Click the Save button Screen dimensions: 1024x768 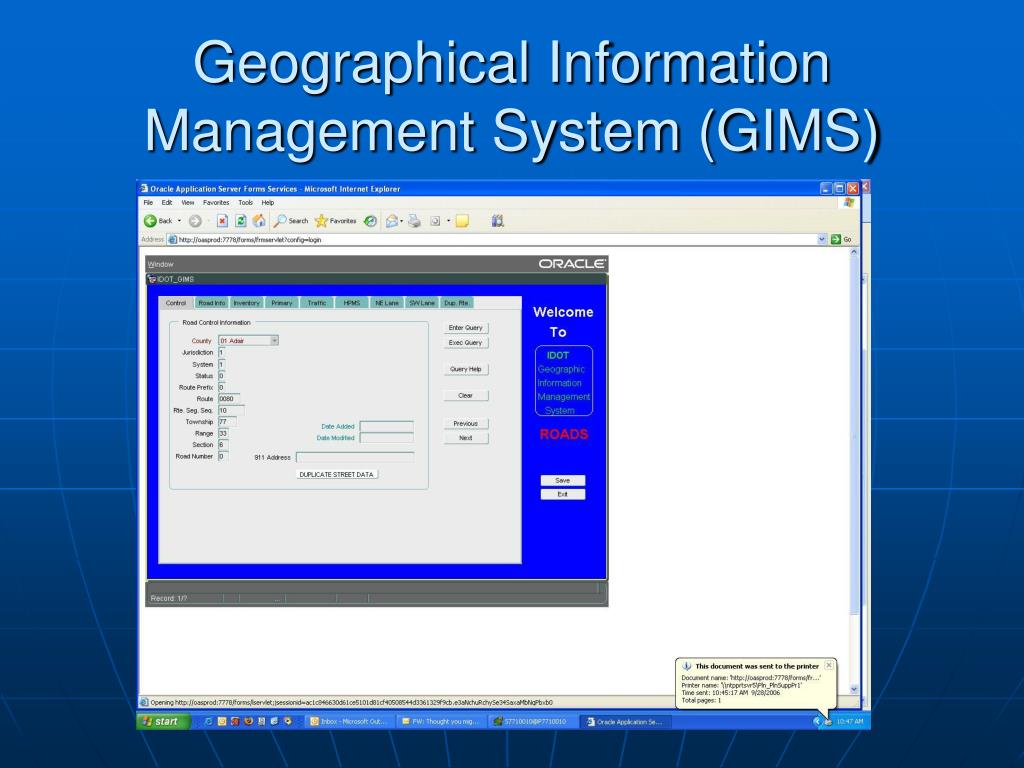point(563,481)
